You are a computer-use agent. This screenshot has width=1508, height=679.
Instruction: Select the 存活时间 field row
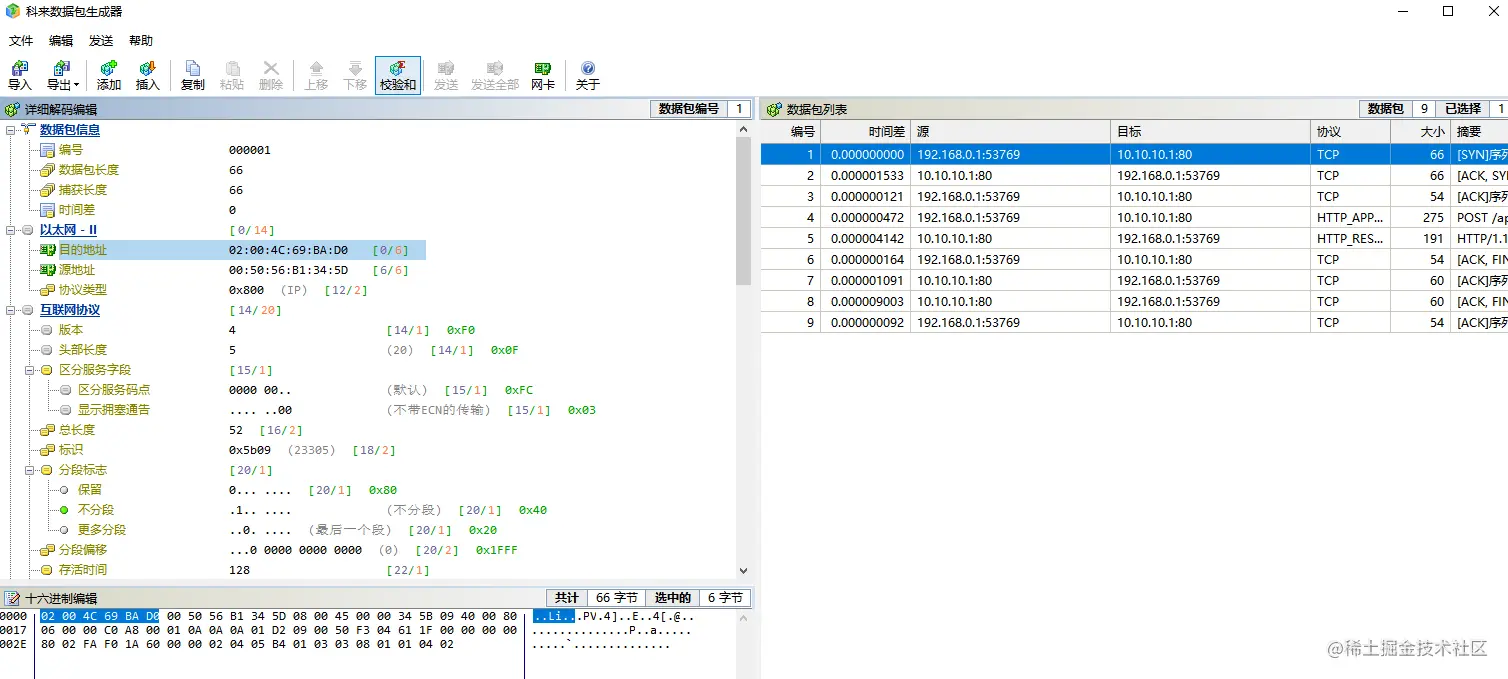pyautogui.click(x=234, y=570)
